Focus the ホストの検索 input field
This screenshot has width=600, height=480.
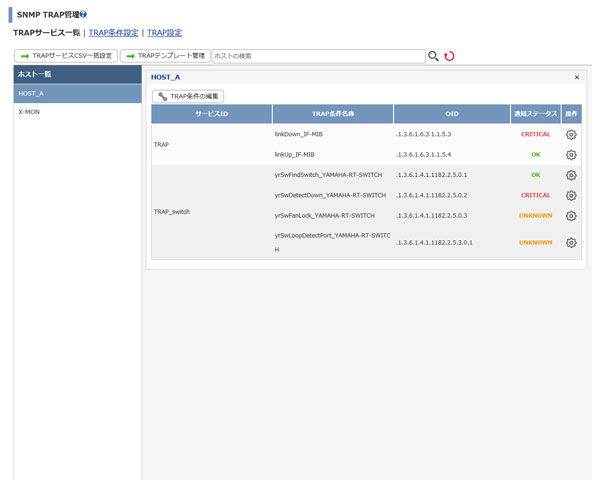click(x=318, y=56)
